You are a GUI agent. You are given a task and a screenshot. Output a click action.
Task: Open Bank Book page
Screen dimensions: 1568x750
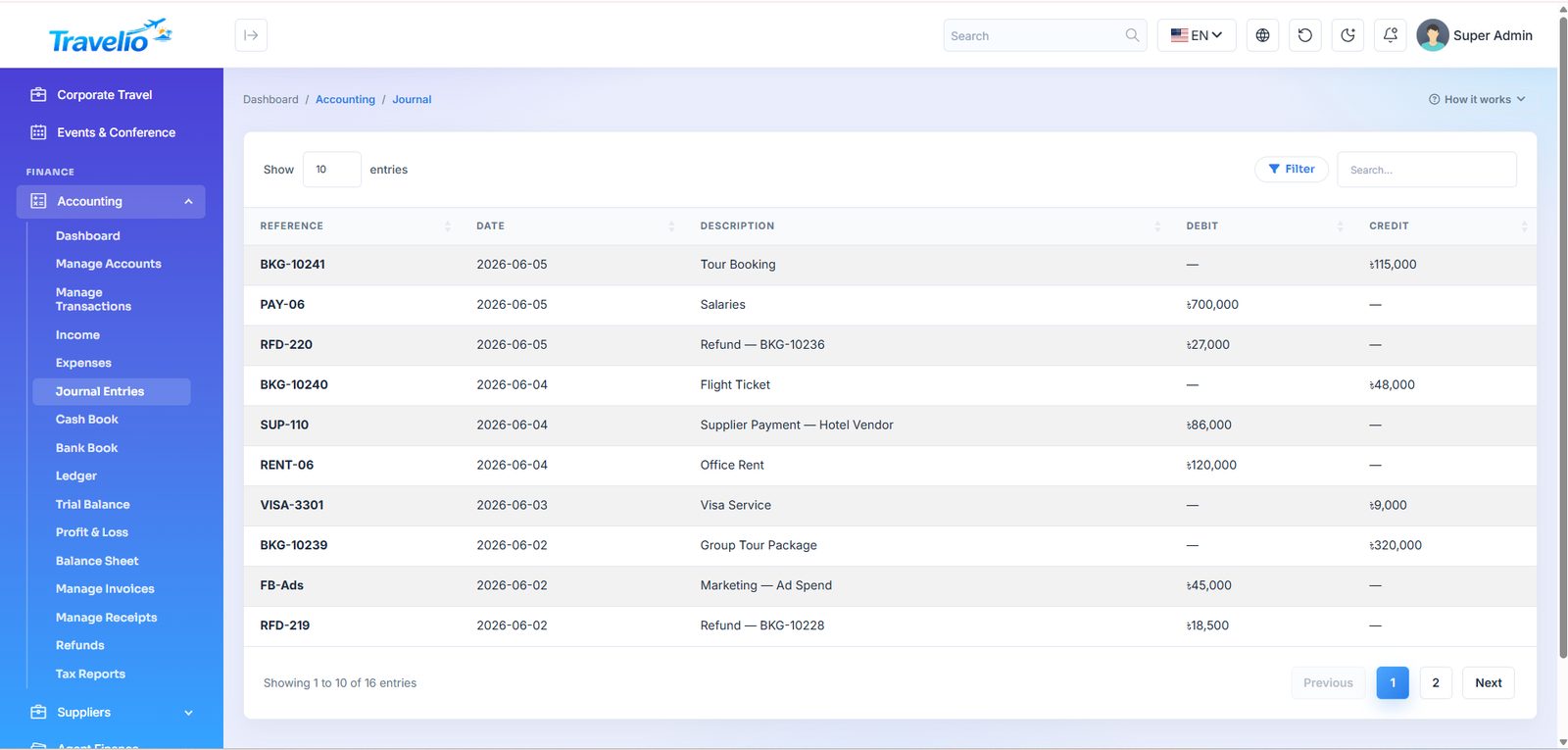tap(86, 447)
